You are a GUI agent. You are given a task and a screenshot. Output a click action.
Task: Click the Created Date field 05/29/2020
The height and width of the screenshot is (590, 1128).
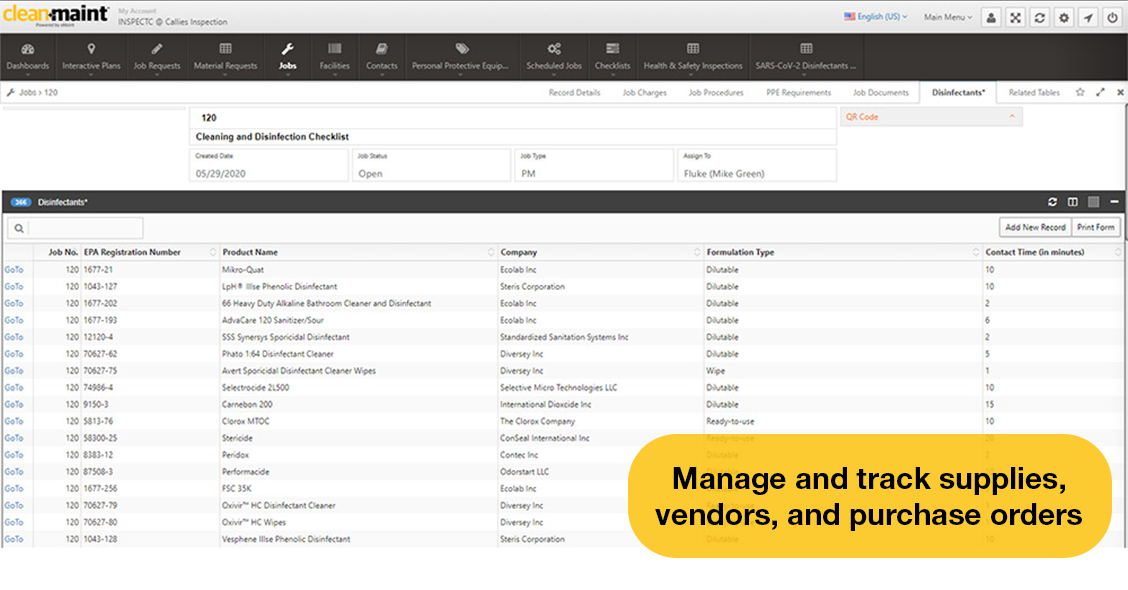coord(269,165)
